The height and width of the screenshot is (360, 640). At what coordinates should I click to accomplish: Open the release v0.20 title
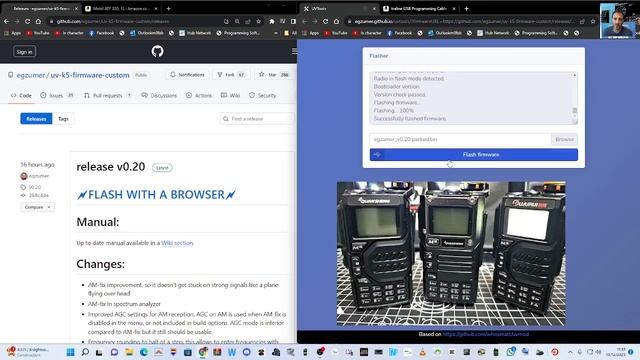111,167
